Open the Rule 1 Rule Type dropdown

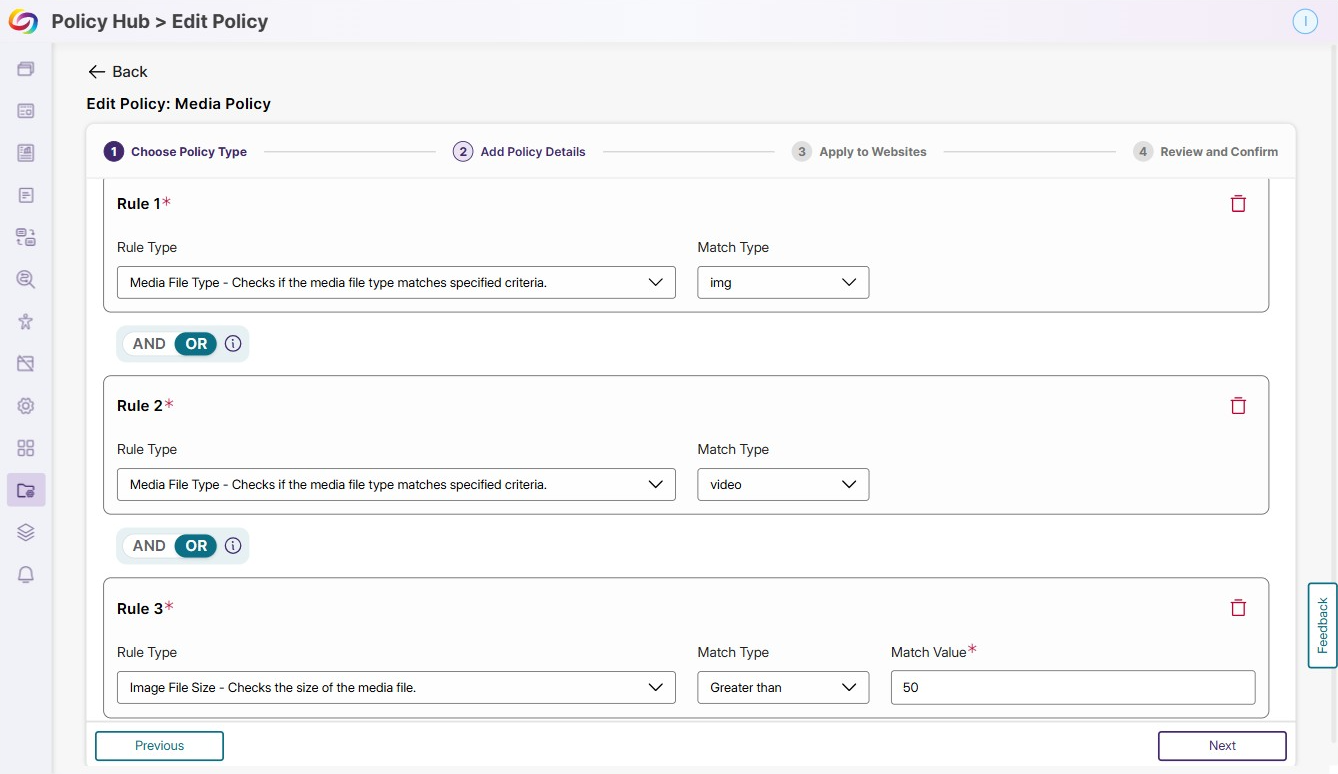click(396, 282)
